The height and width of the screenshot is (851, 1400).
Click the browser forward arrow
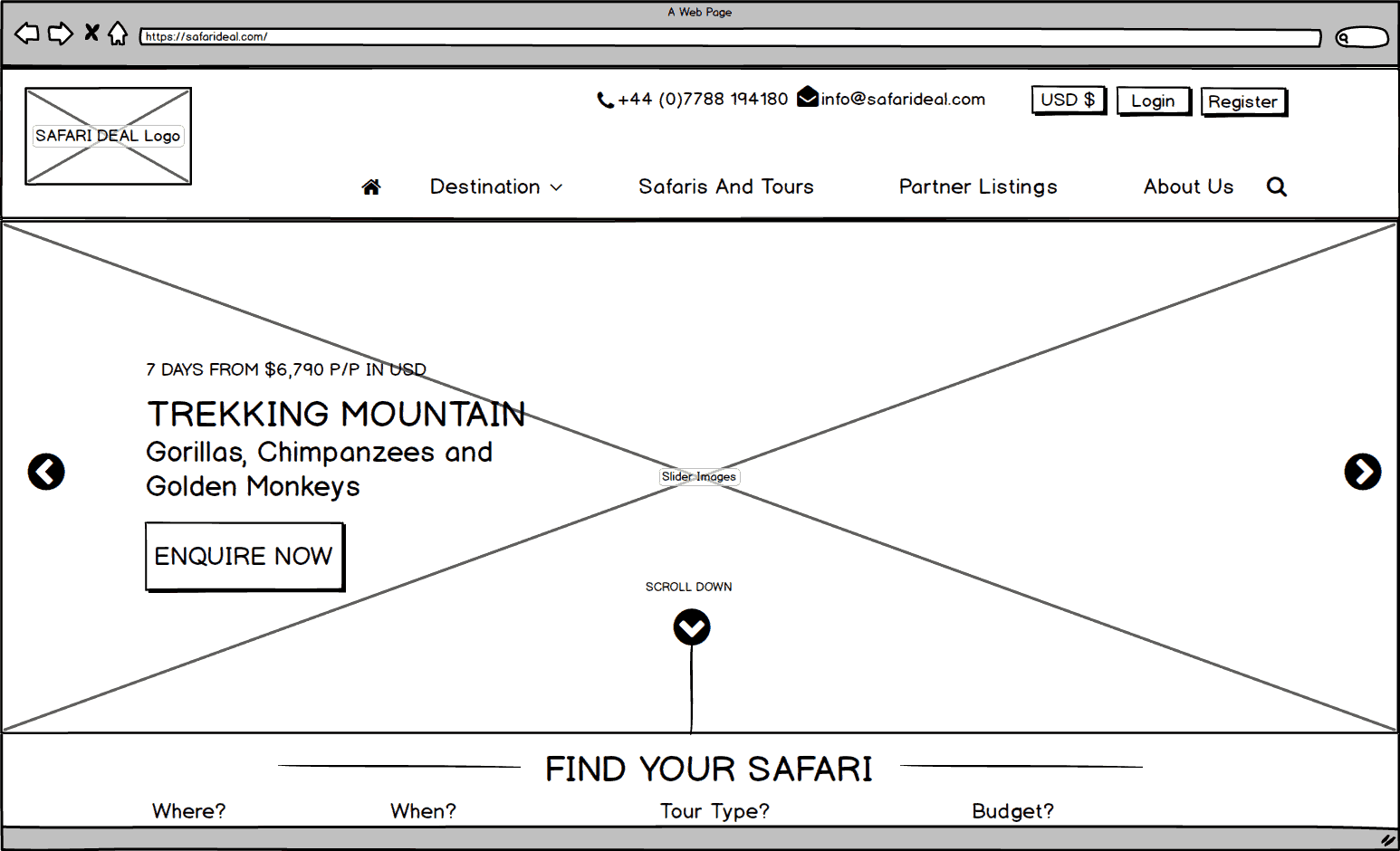[60, 33]
